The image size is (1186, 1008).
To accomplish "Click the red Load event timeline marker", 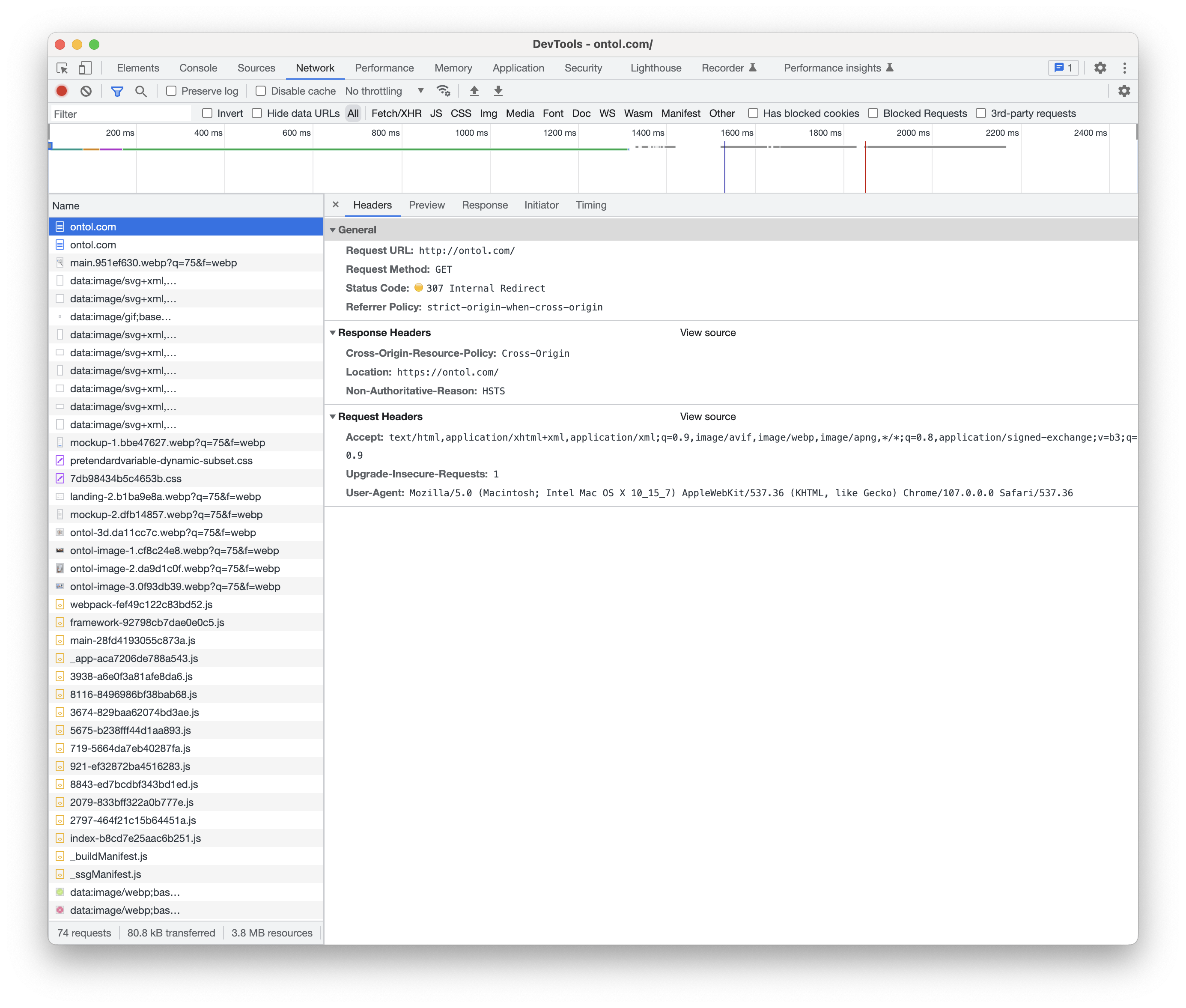I will [865, 168].
